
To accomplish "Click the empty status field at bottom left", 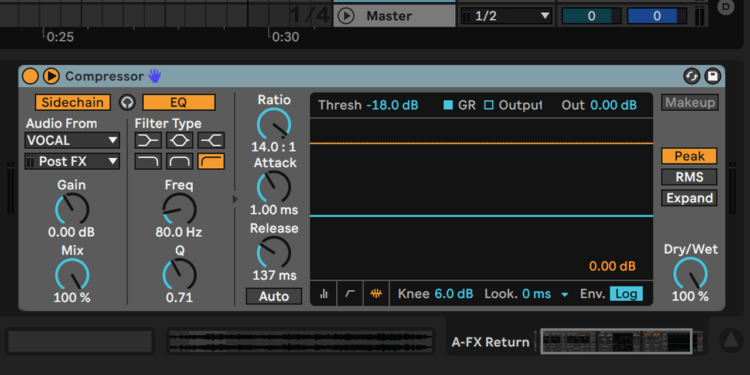I will coord(80,342).
